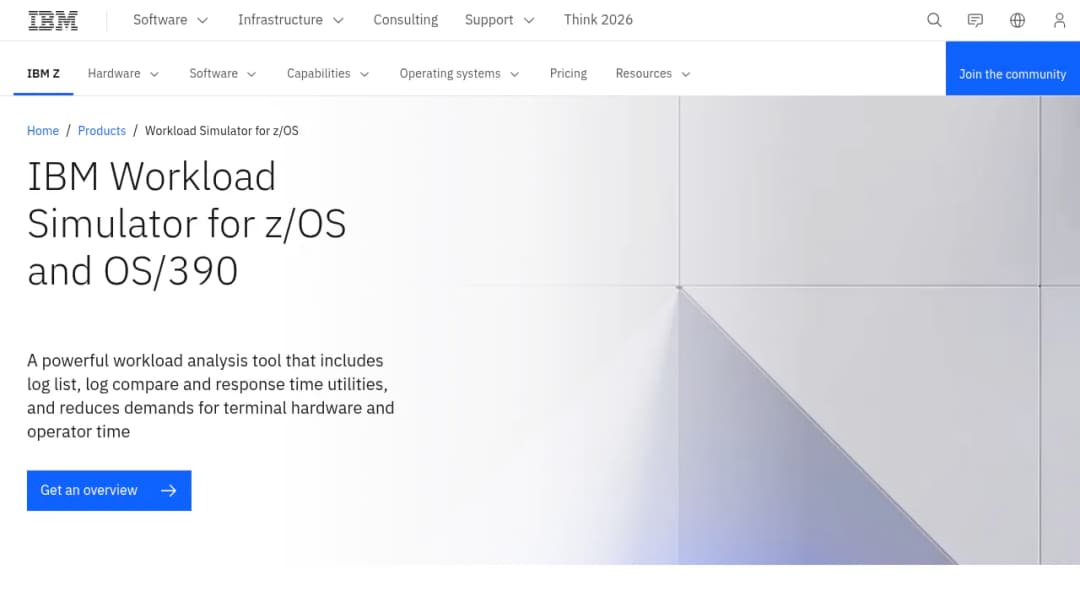
Task: Expand the Capabilities submenu
Action: point(328,74)
